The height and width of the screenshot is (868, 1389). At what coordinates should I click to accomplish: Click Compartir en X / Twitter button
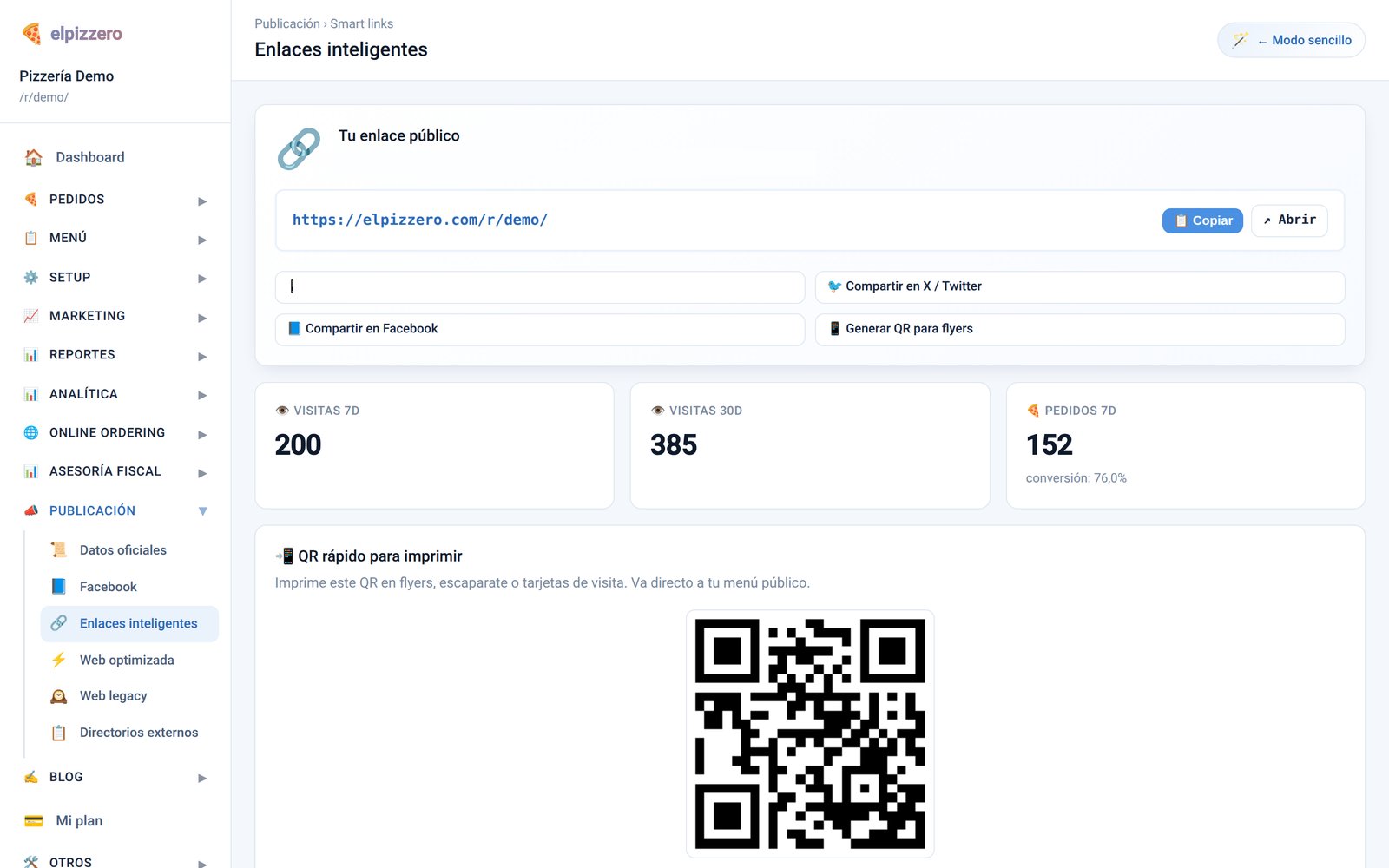pos(1080,286)
